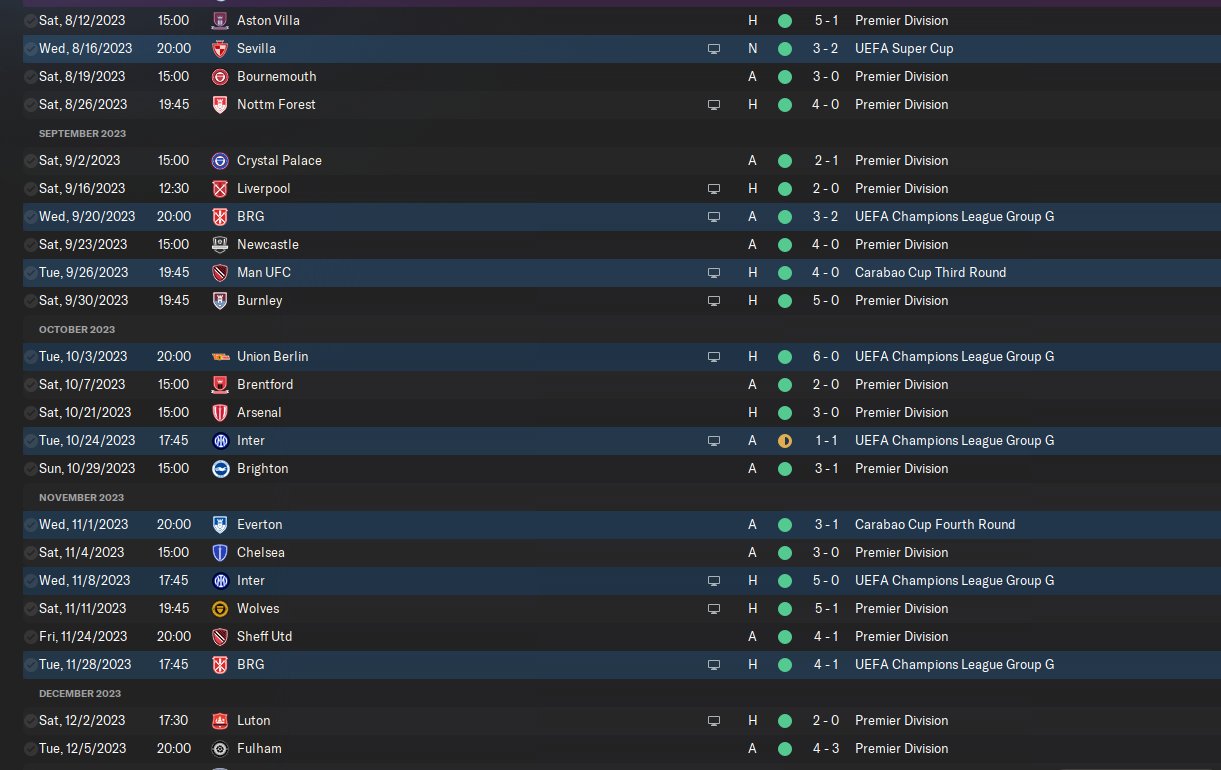Screen dimensions: 1221x770
Task: Click the Newcastle club badge
Action: tap(220, 244)
